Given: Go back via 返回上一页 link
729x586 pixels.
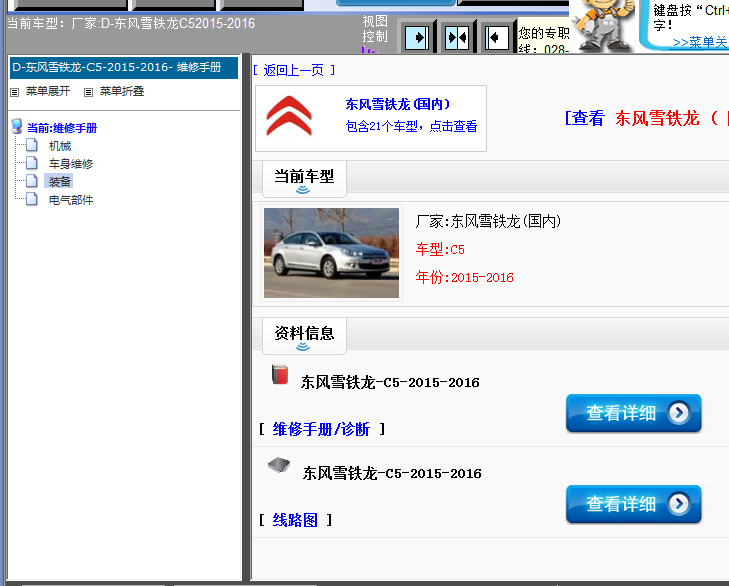Looking at the screenshot, I should [x=294, y=70].
